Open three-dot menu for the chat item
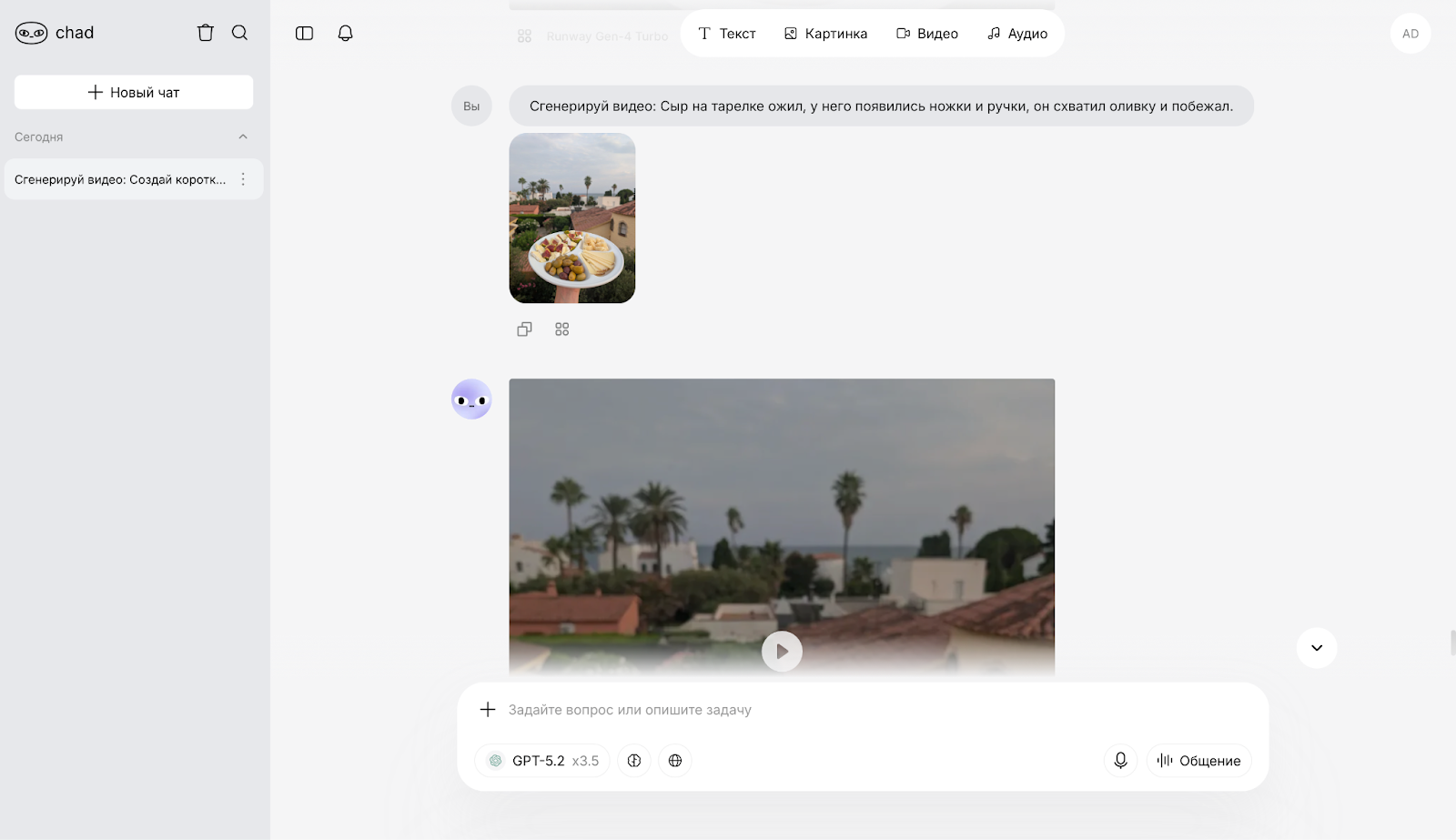Screen dimensions: 1456x840 243,180
